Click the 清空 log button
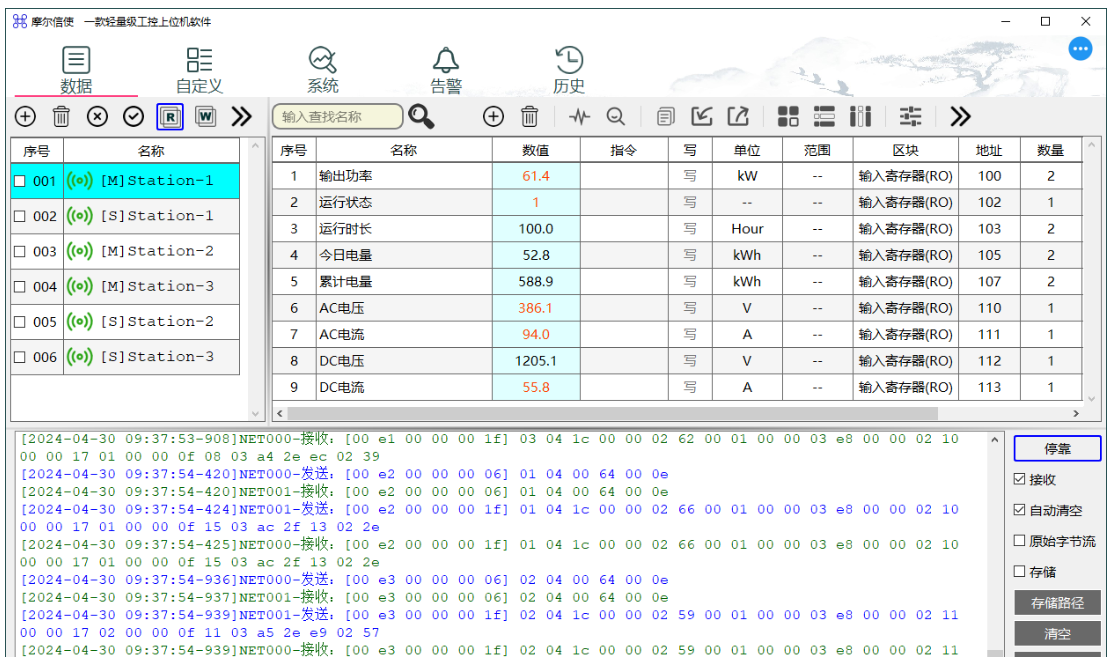 pos(1058,634)
